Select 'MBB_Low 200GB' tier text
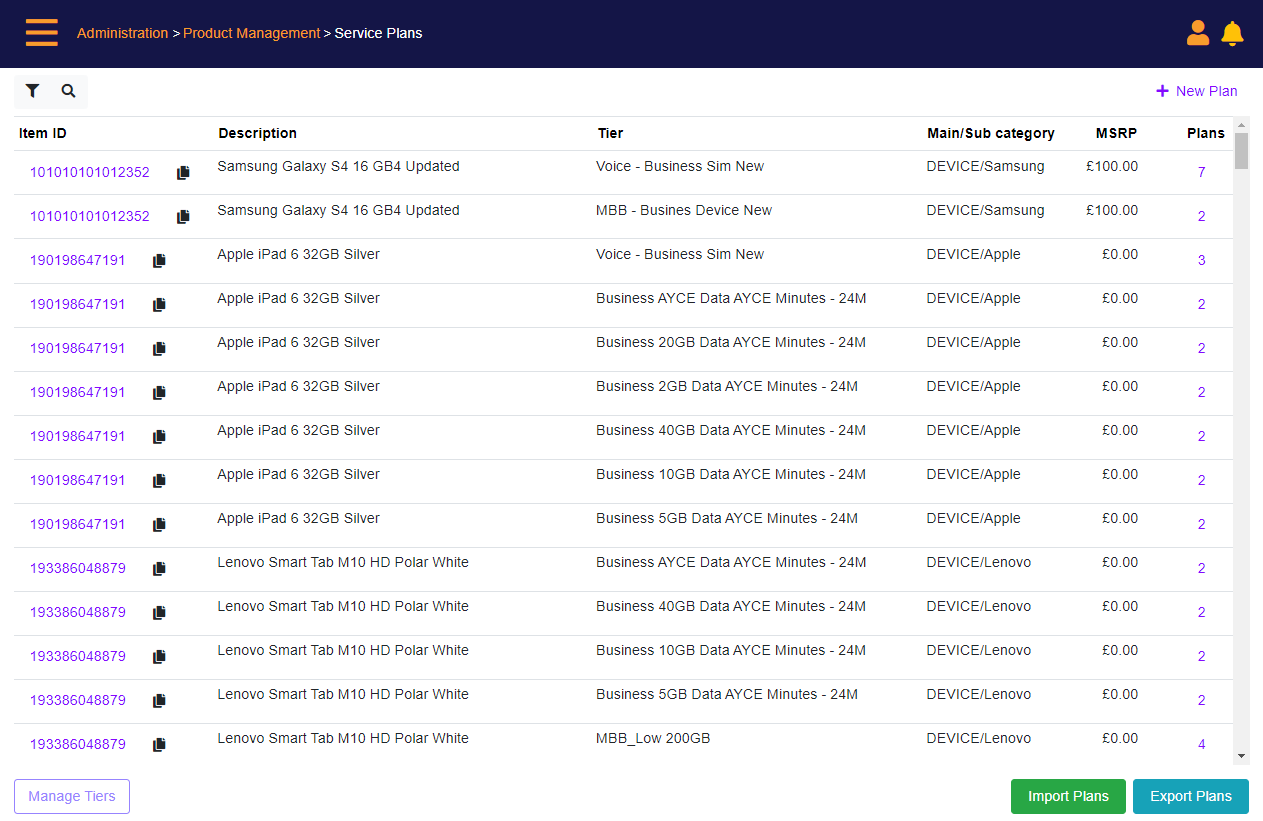The image size is (1263, 821). (x=653, y=738)
